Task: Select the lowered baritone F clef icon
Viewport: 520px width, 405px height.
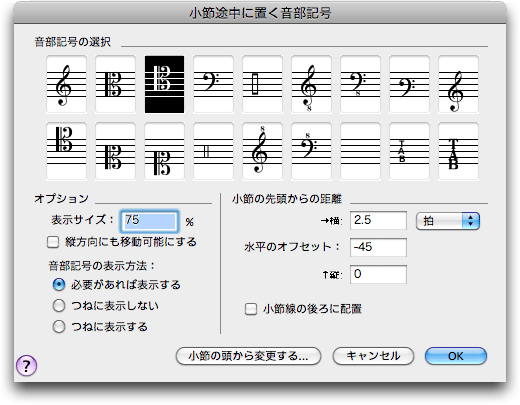Action: (x=409, y=84)
